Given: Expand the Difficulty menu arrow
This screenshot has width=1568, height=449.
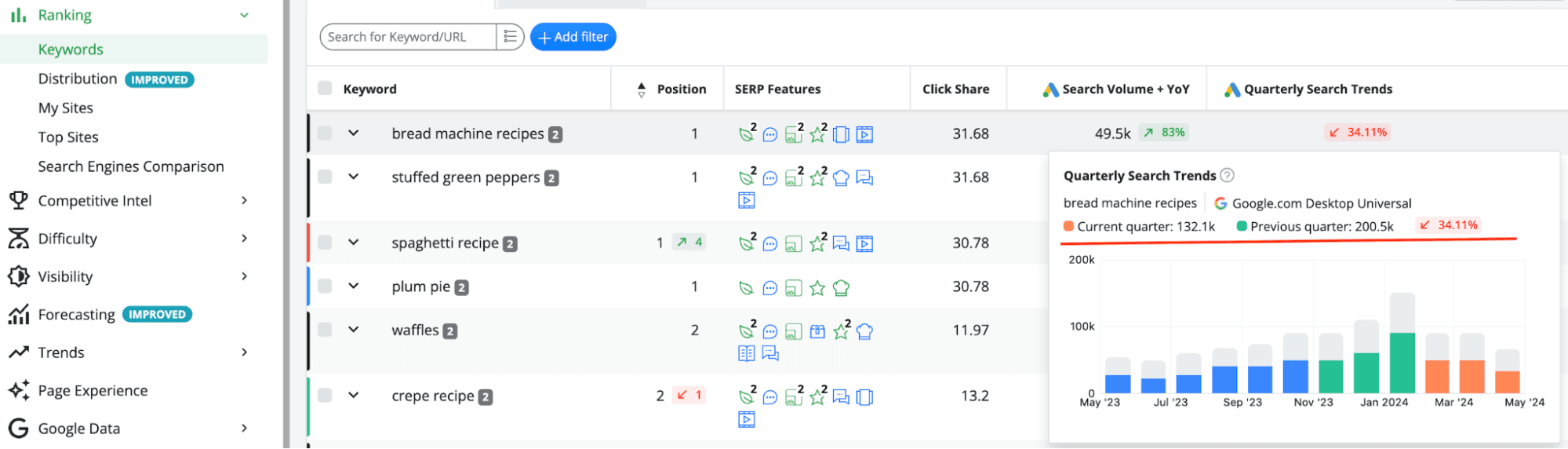Looking at the screenshot, I should point(245,239).
